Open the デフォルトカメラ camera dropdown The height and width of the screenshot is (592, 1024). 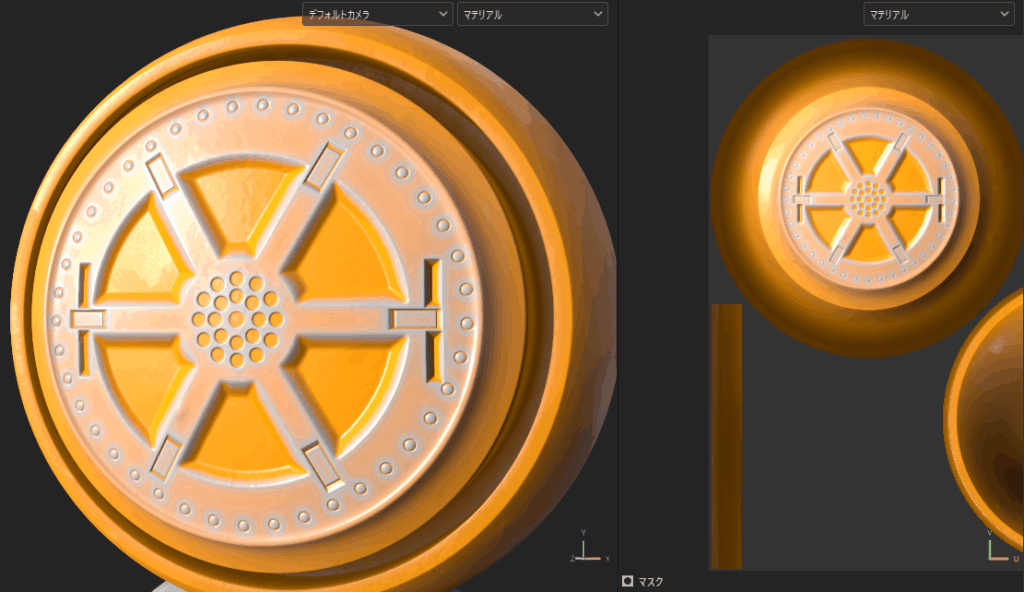tap(377, 14)
